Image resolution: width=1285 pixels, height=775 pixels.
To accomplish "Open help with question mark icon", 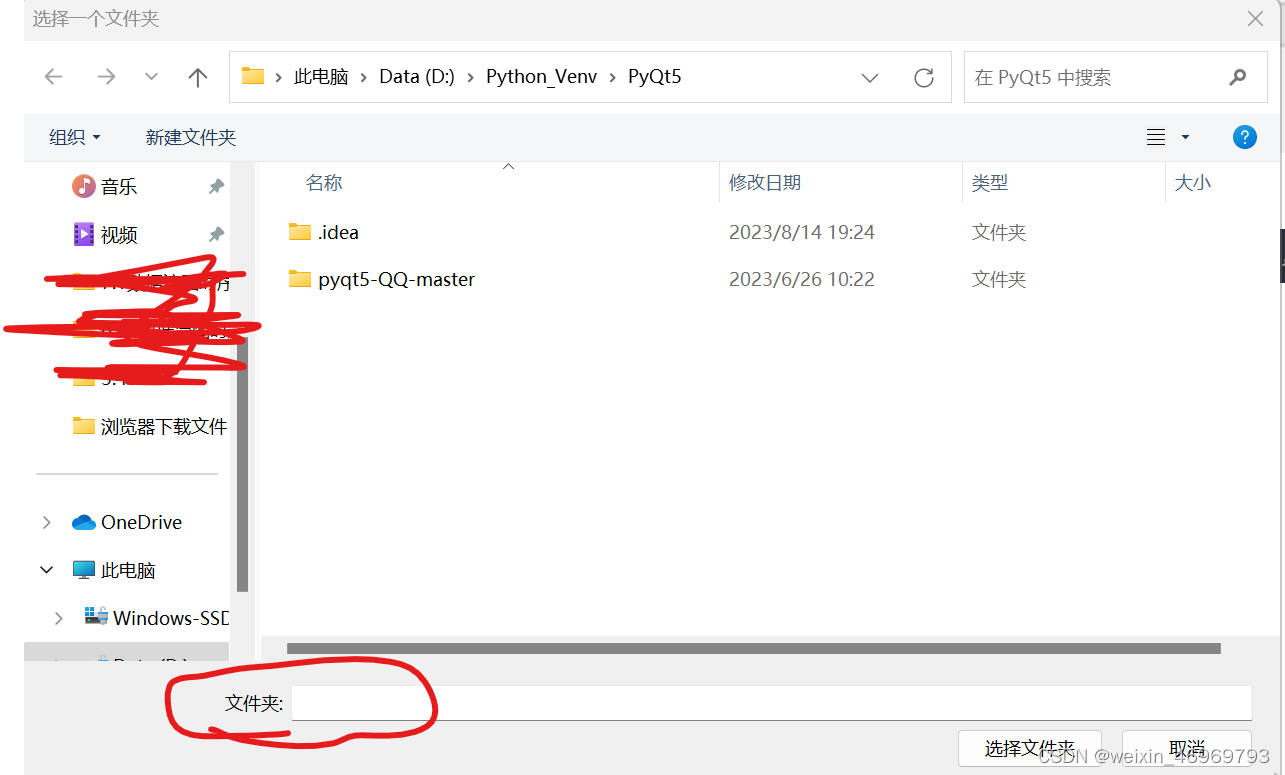I will click(x=1244, y=137).
